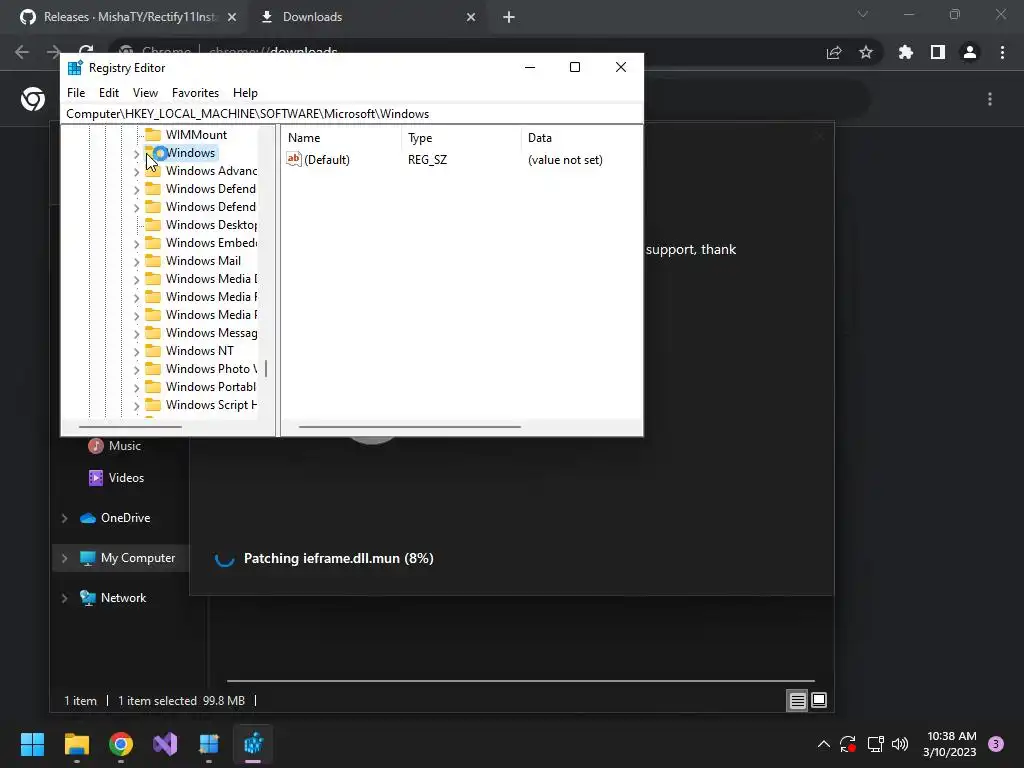This screenshot has width=1024, height=768.
Task: Expand the Windows Script Host key
Action: (136, 406)
